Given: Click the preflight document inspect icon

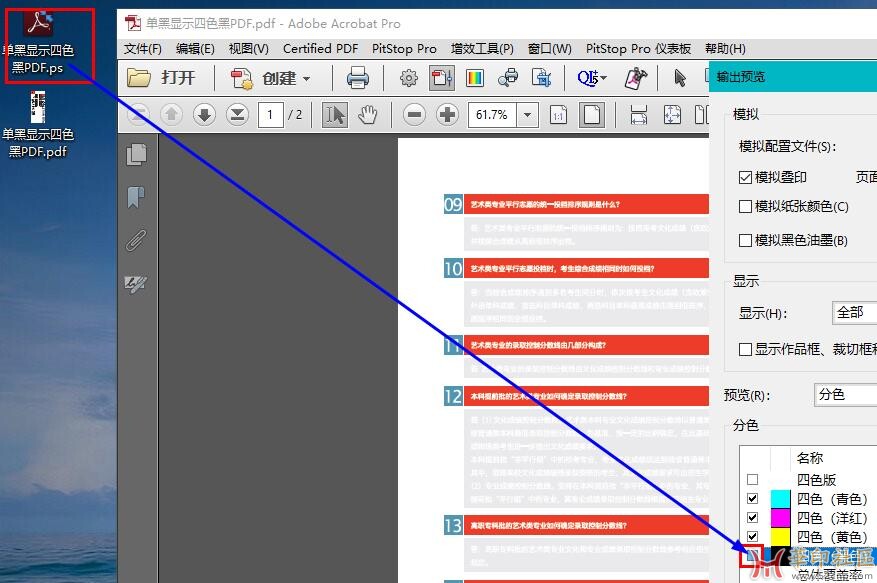Looking at the screenshot, I should coord(541,78).
